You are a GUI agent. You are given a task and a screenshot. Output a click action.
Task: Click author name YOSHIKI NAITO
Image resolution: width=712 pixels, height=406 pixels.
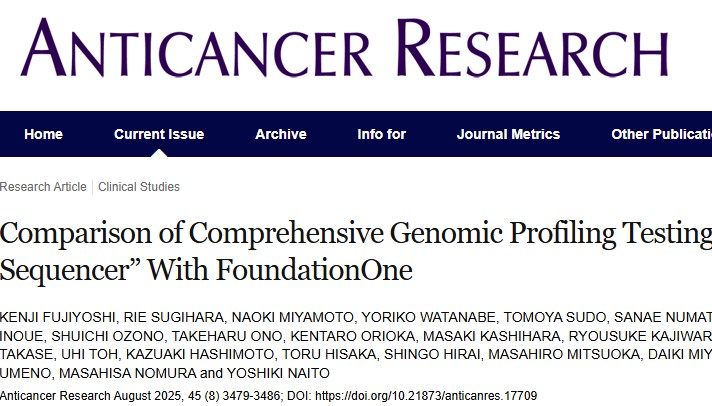278,373
